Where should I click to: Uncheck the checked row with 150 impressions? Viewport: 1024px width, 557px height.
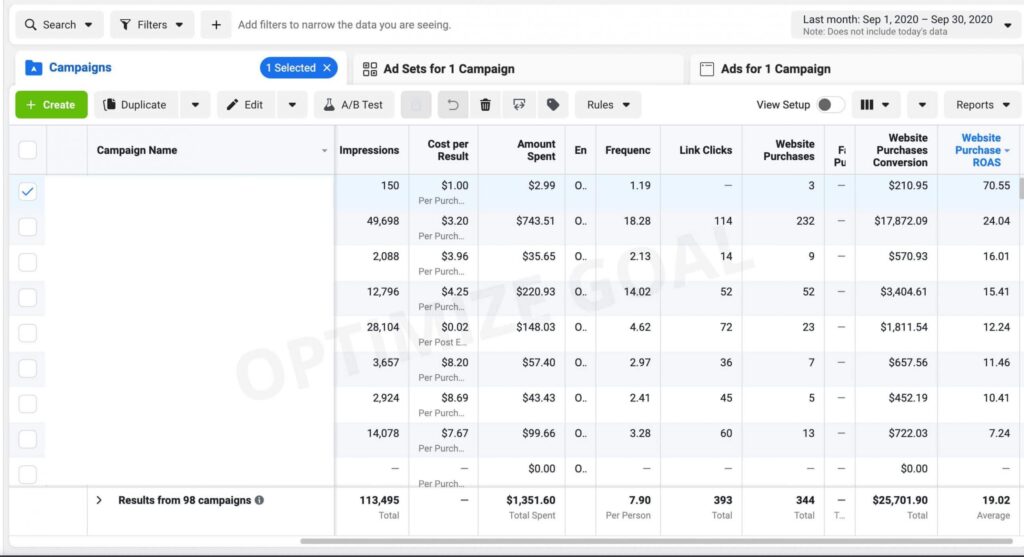coord(27,191)
